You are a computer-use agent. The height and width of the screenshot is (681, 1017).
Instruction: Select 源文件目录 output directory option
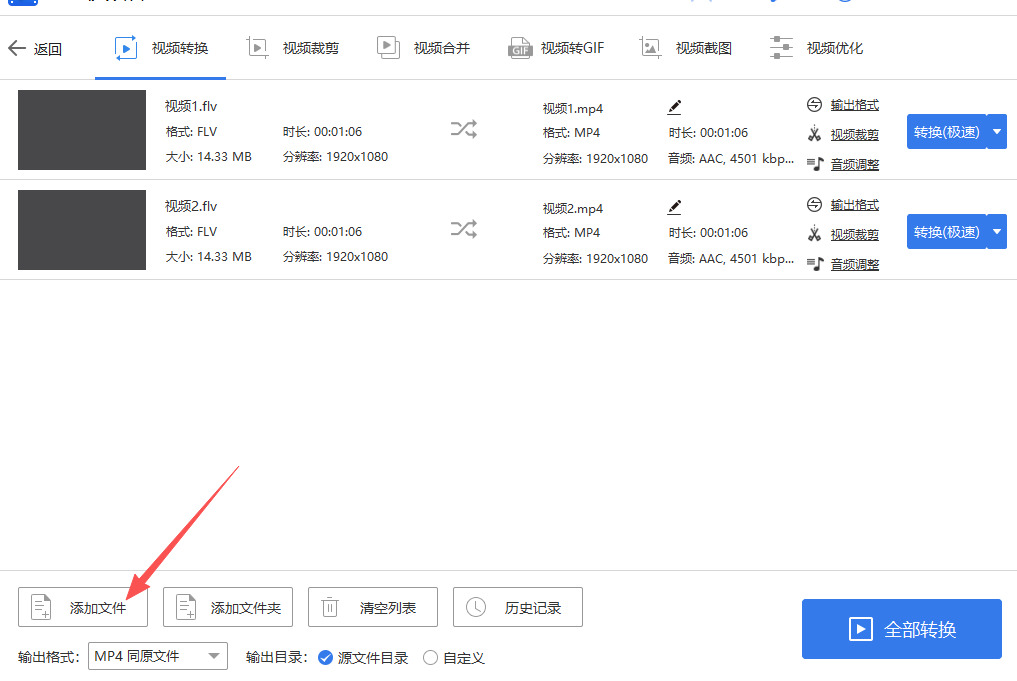363,658
